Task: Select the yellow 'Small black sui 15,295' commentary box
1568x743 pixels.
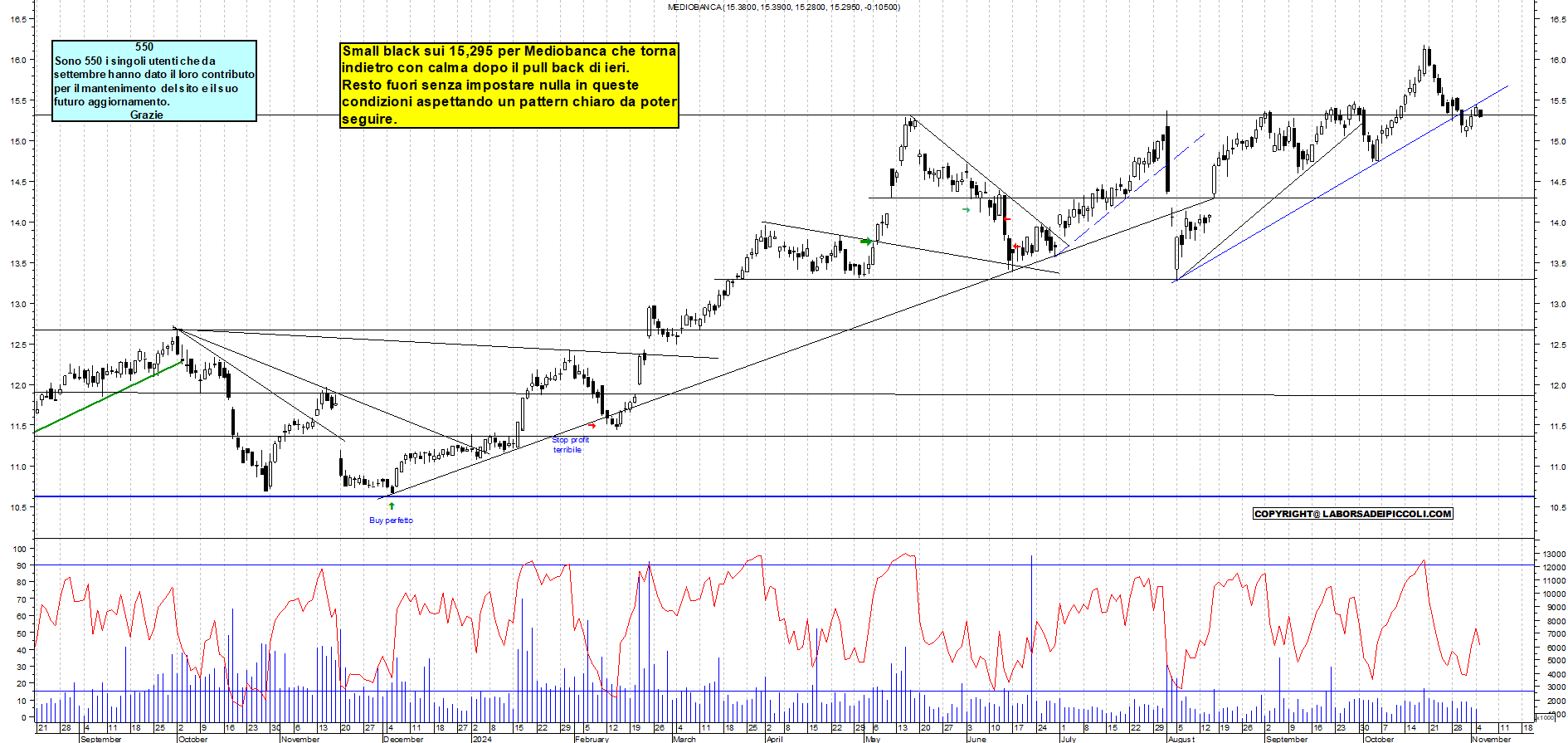Action: point(509,86)
